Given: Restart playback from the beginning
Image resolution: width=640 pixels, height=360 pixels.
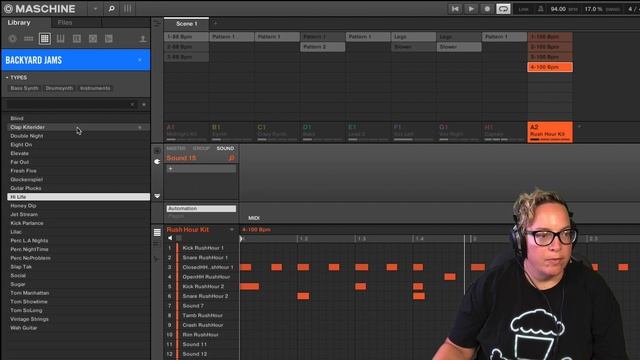Looking at the screenshot, I should 455,9.
